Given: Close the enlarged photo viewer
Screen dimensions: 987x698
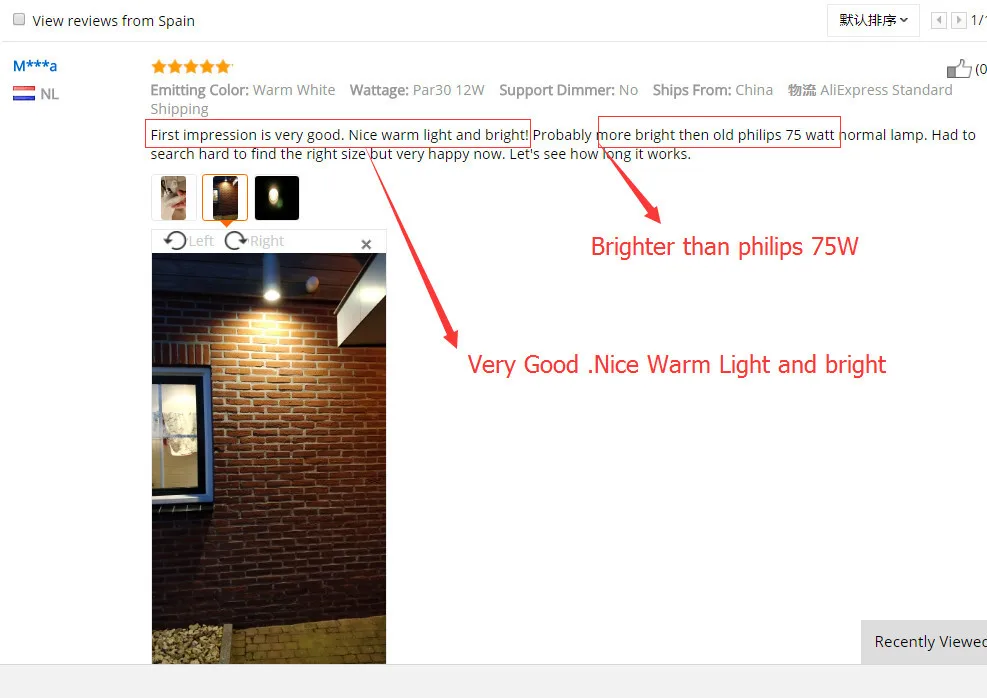Looking at the screenshot, I should [366, 244].
